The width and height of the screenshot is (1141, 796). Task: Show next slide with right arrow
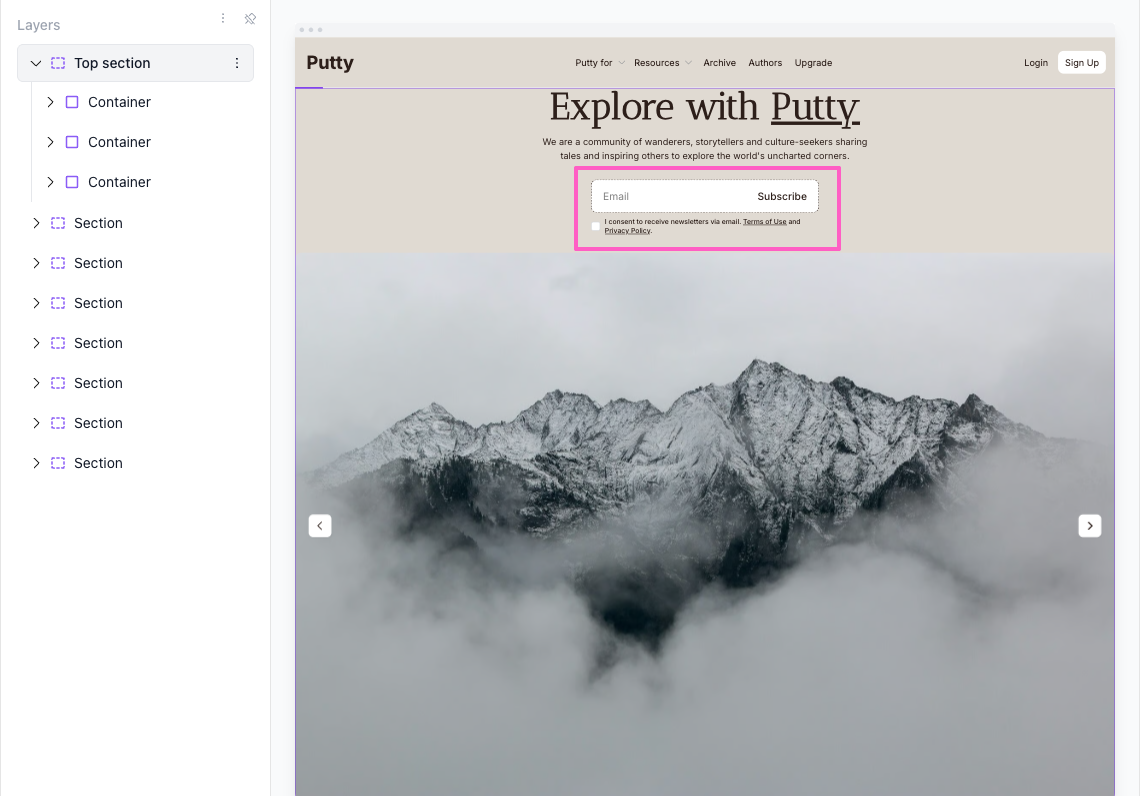click(1089, 525)
